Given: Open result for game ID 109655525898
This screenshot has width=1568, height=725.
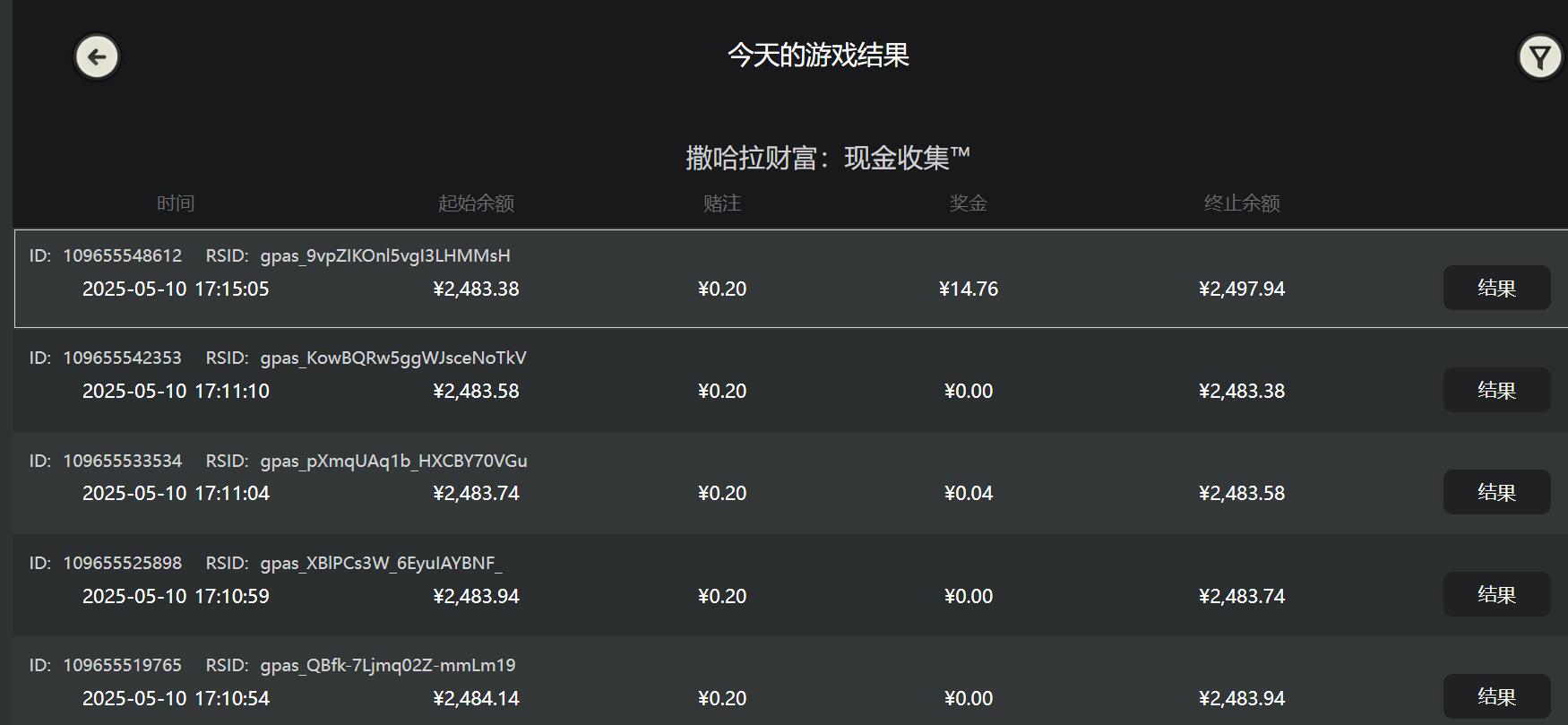Looking at the screenshot, I should [x=1496, y=594].
